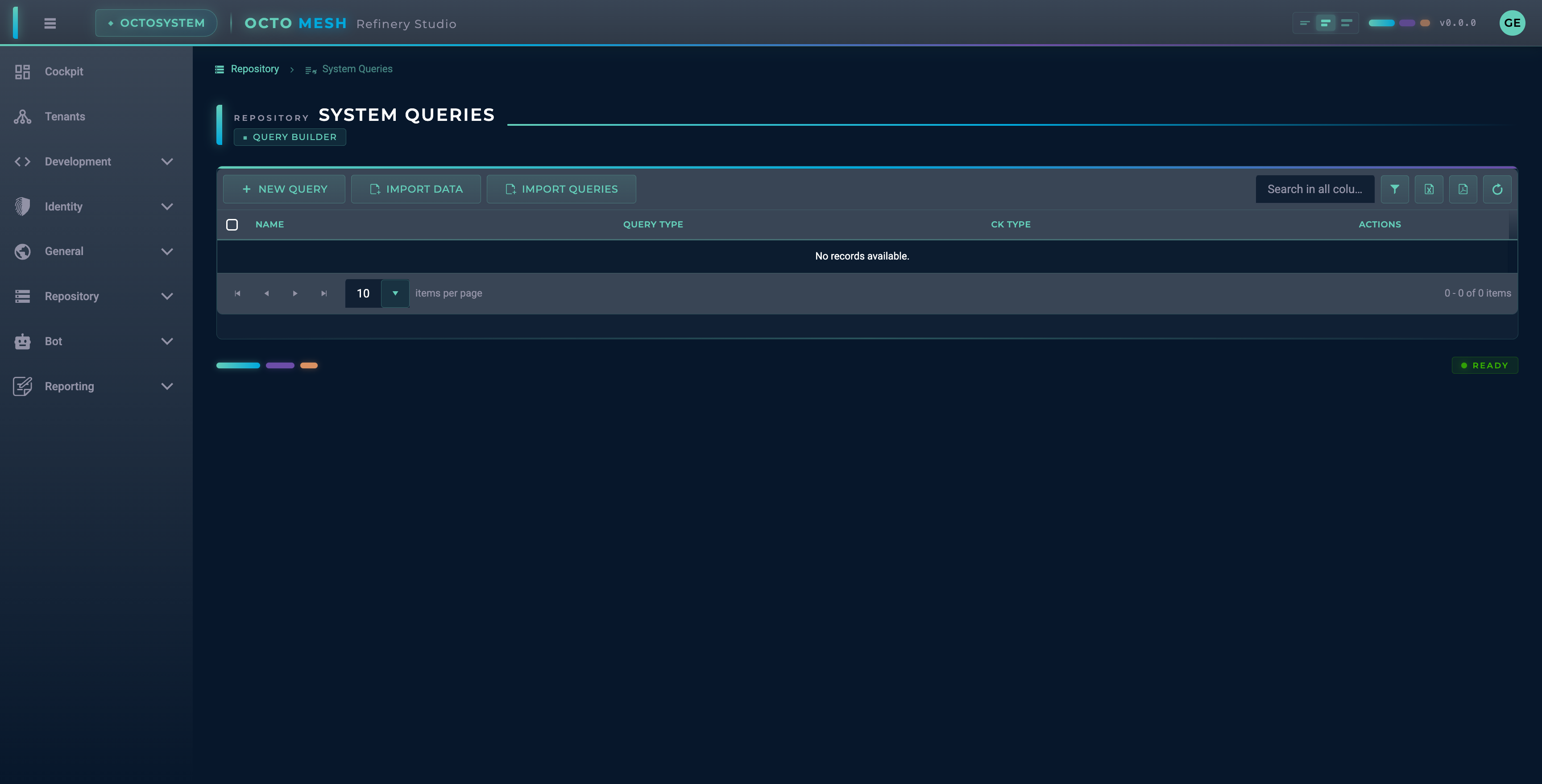Screen dimensions: 1542x784
Task: Click the Import Queries button
Action: coord(561,189)
